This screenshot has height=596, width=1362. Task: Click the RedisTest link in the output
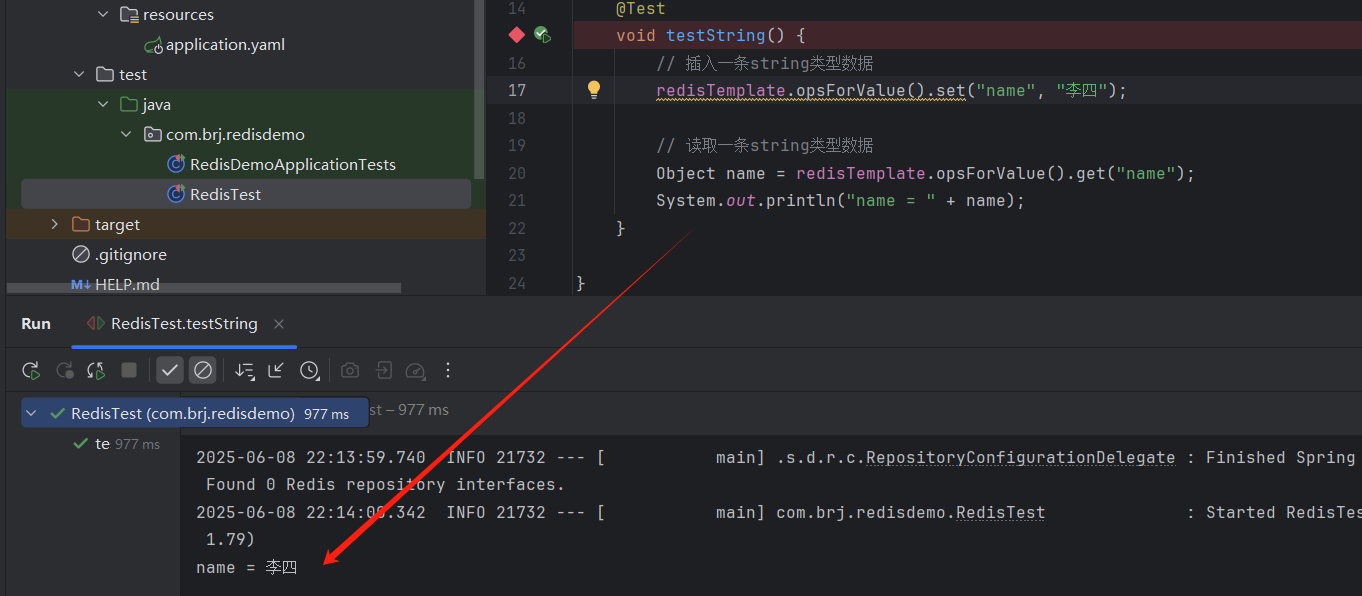tap(1000, 512)
